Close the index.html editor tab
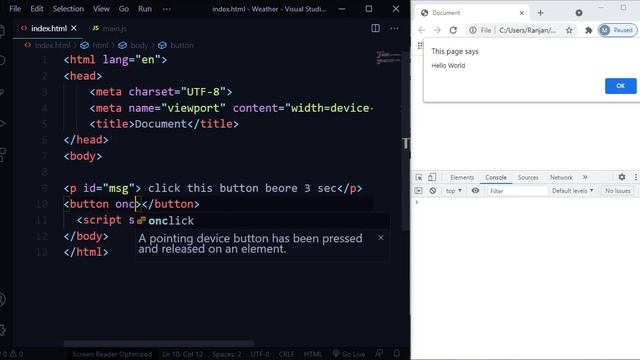The image size is (640, 360). [74, 28]
